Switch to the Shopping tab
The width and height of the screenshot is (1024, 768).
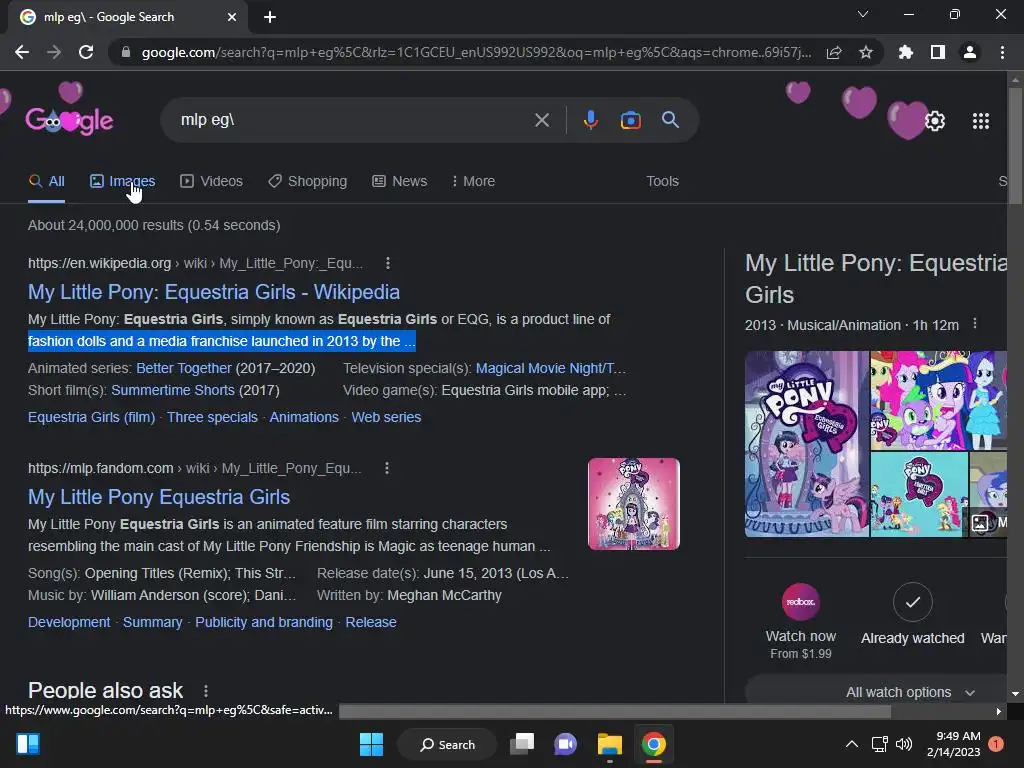tap(308, 182)
